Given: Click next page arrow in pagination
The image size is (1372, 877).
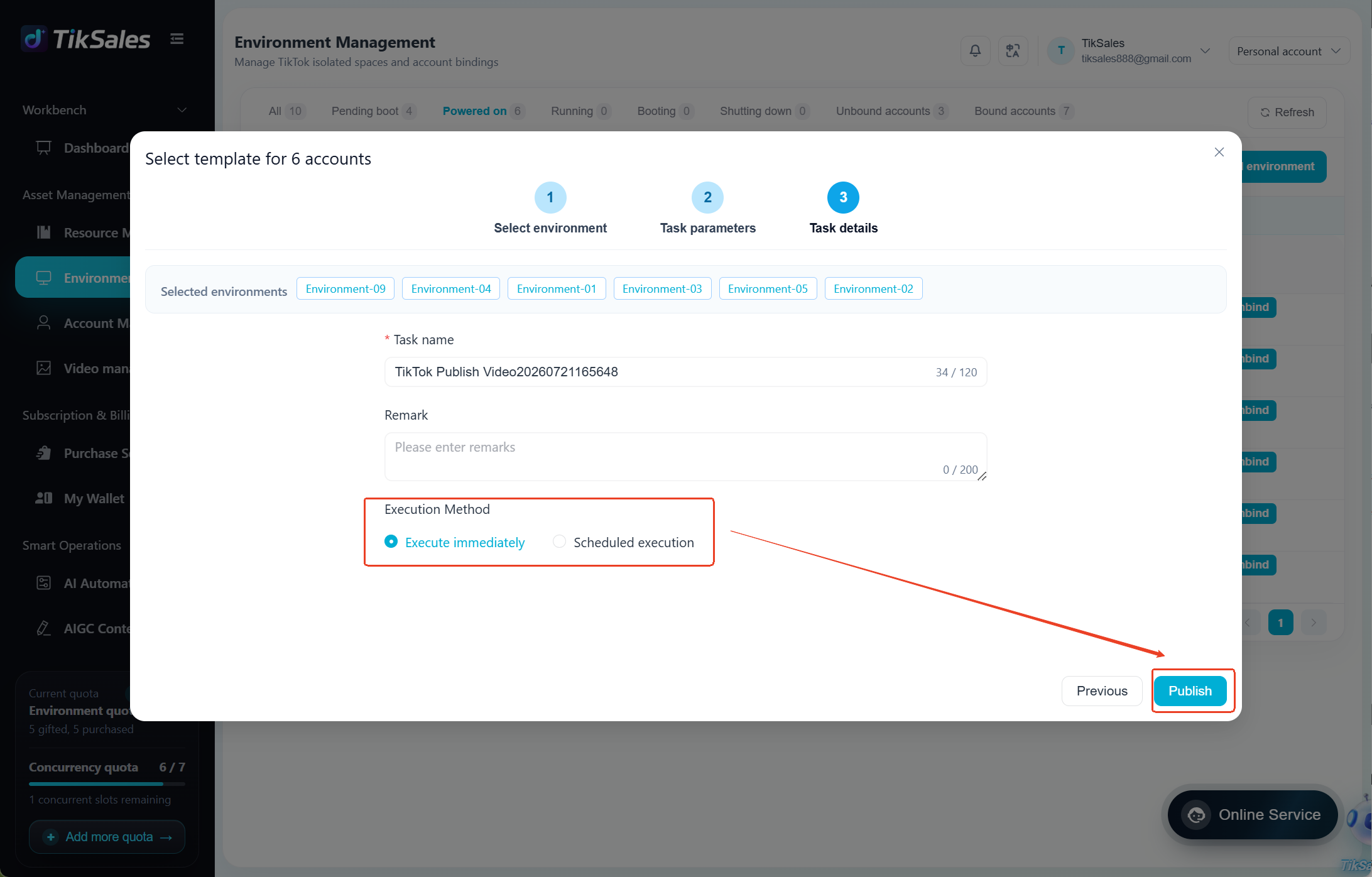Looking at the screenshot, I should 1314,623.
